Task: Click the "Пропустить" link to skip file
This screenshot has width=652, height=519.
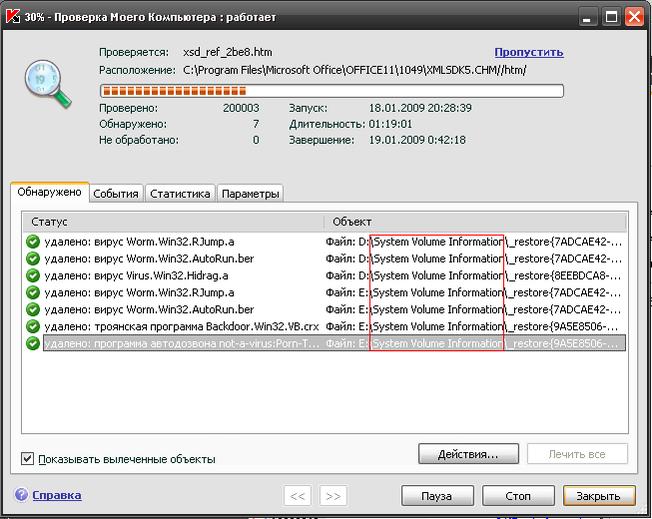Action: click(528, 52)
